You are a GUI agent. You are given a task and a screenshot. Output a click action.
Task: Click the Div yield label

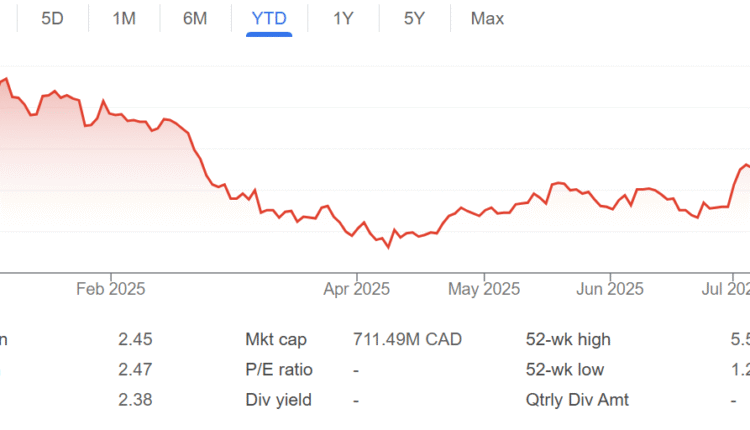[x=278, y=400]
